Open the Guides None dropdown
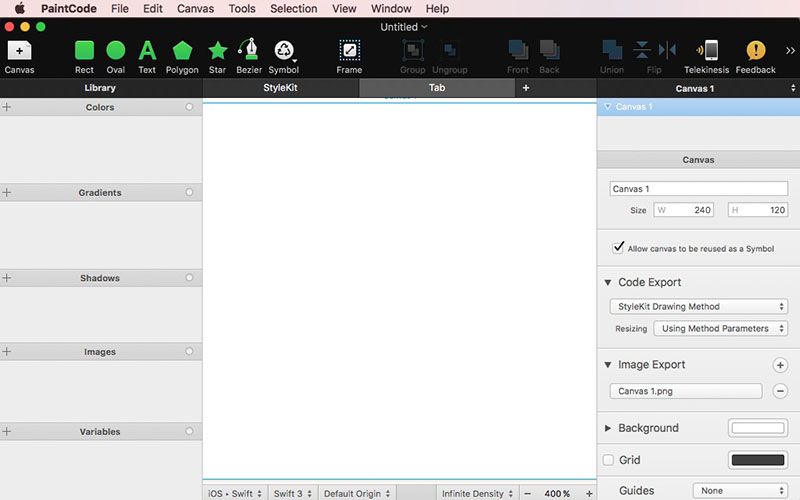This screenshot has height=500, width=800. coord(740,491)
